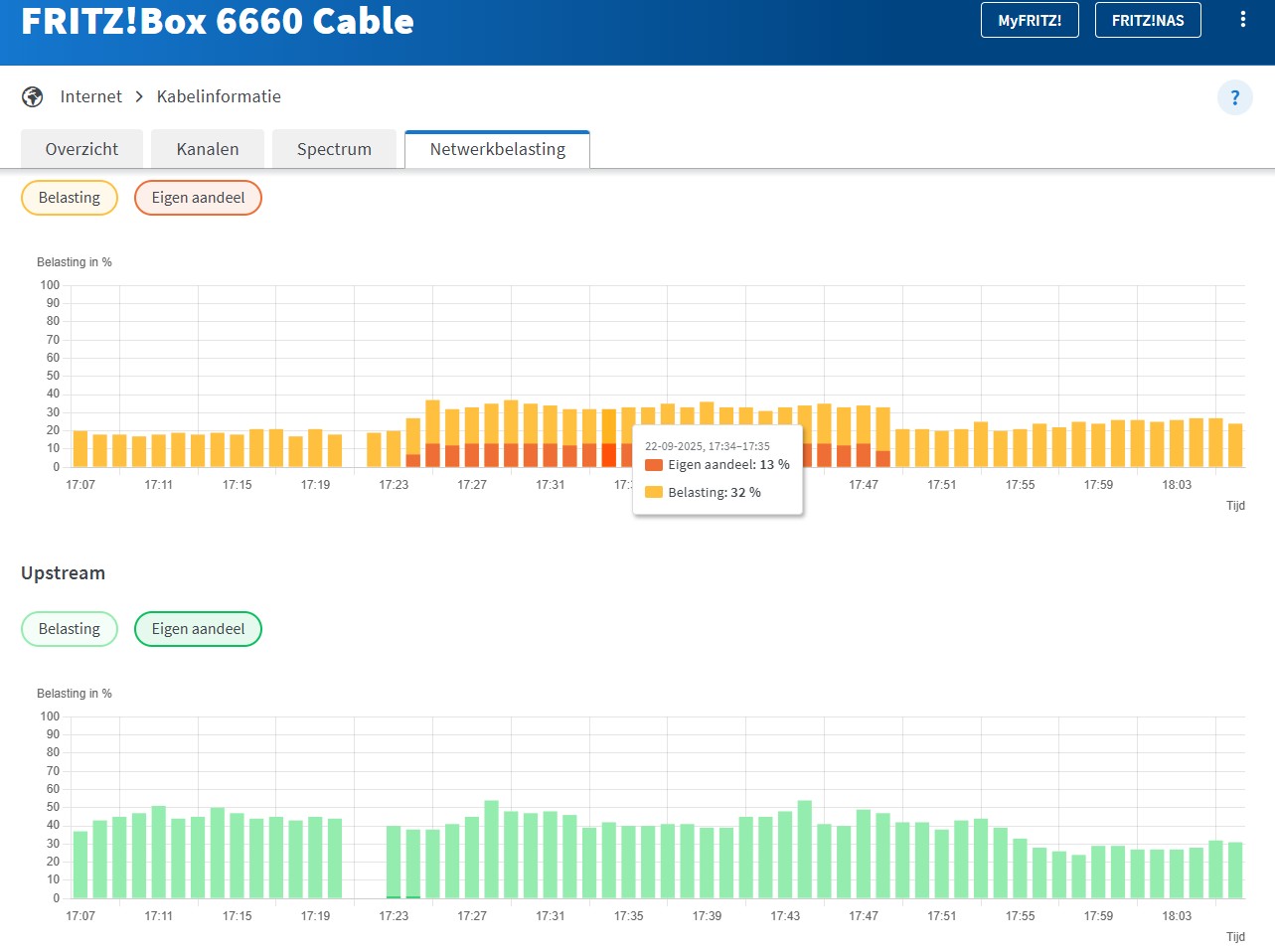Switch to the Kanalen tab
This screenshot has height=952, width=1275.
click(x=207, y=149)
